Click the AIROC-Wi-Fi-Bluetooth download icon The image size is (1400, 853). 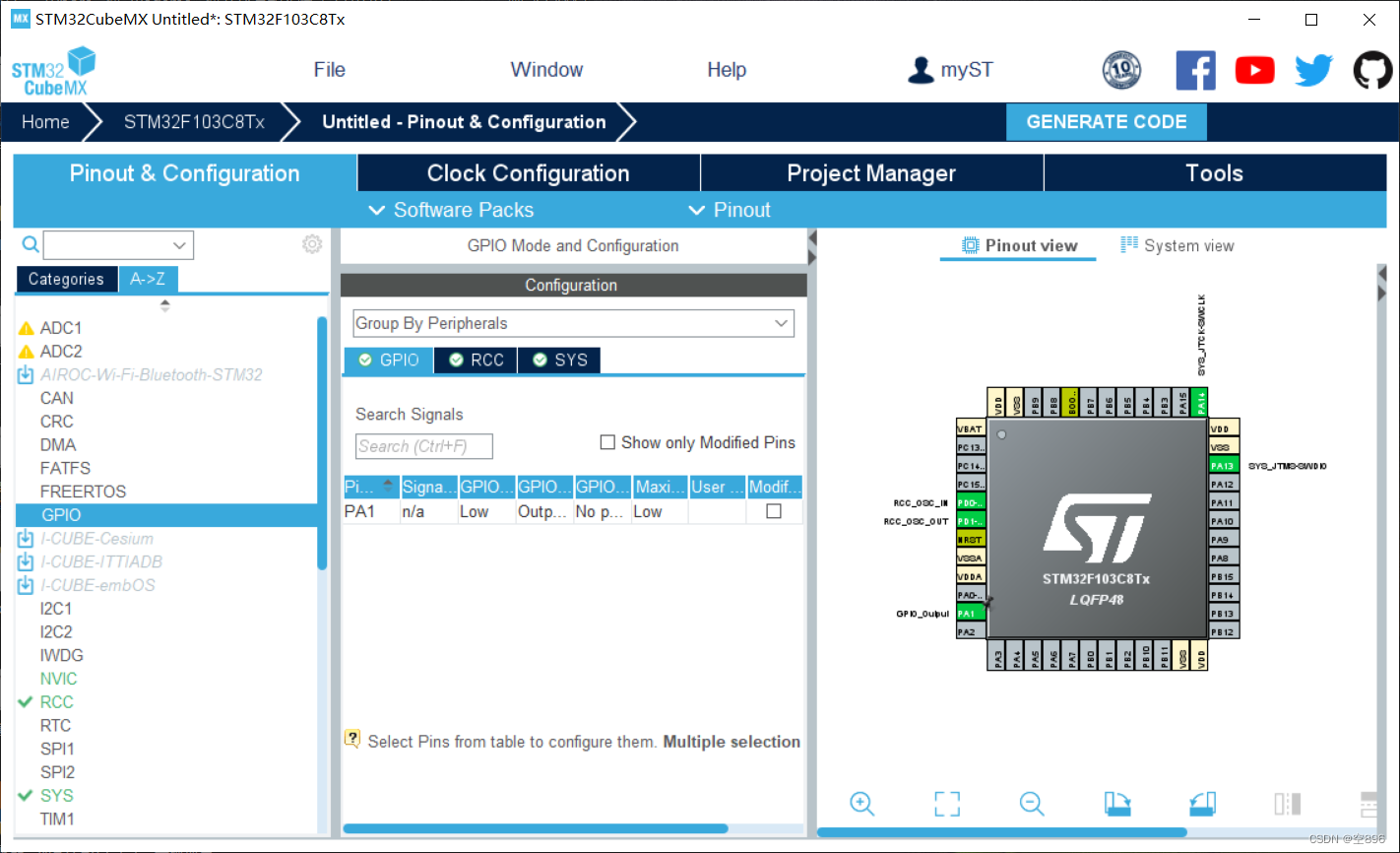point(26,375)
